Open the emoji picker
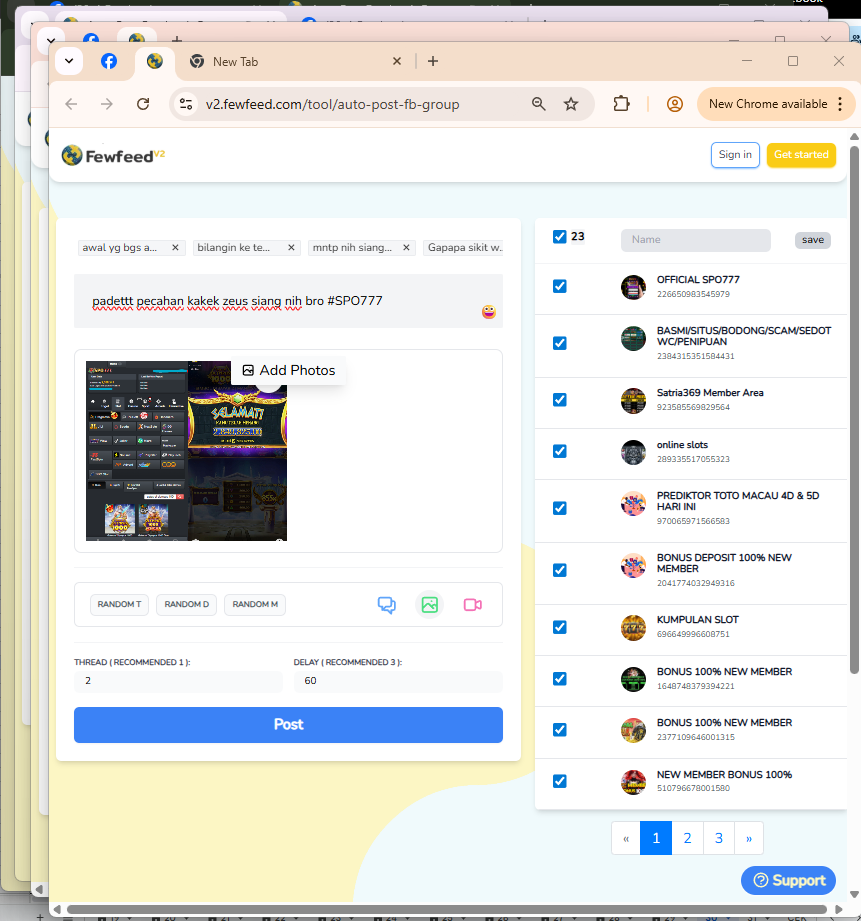 coord(489,312)
